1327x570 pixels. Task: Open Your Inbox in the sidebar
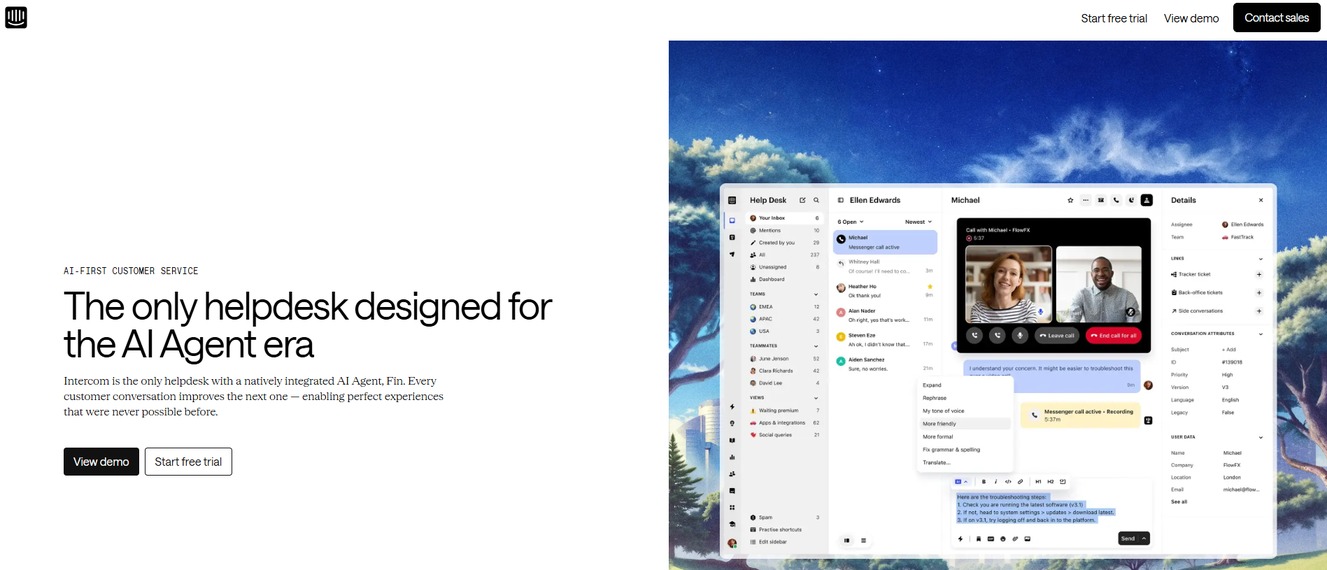pos(784,218)
